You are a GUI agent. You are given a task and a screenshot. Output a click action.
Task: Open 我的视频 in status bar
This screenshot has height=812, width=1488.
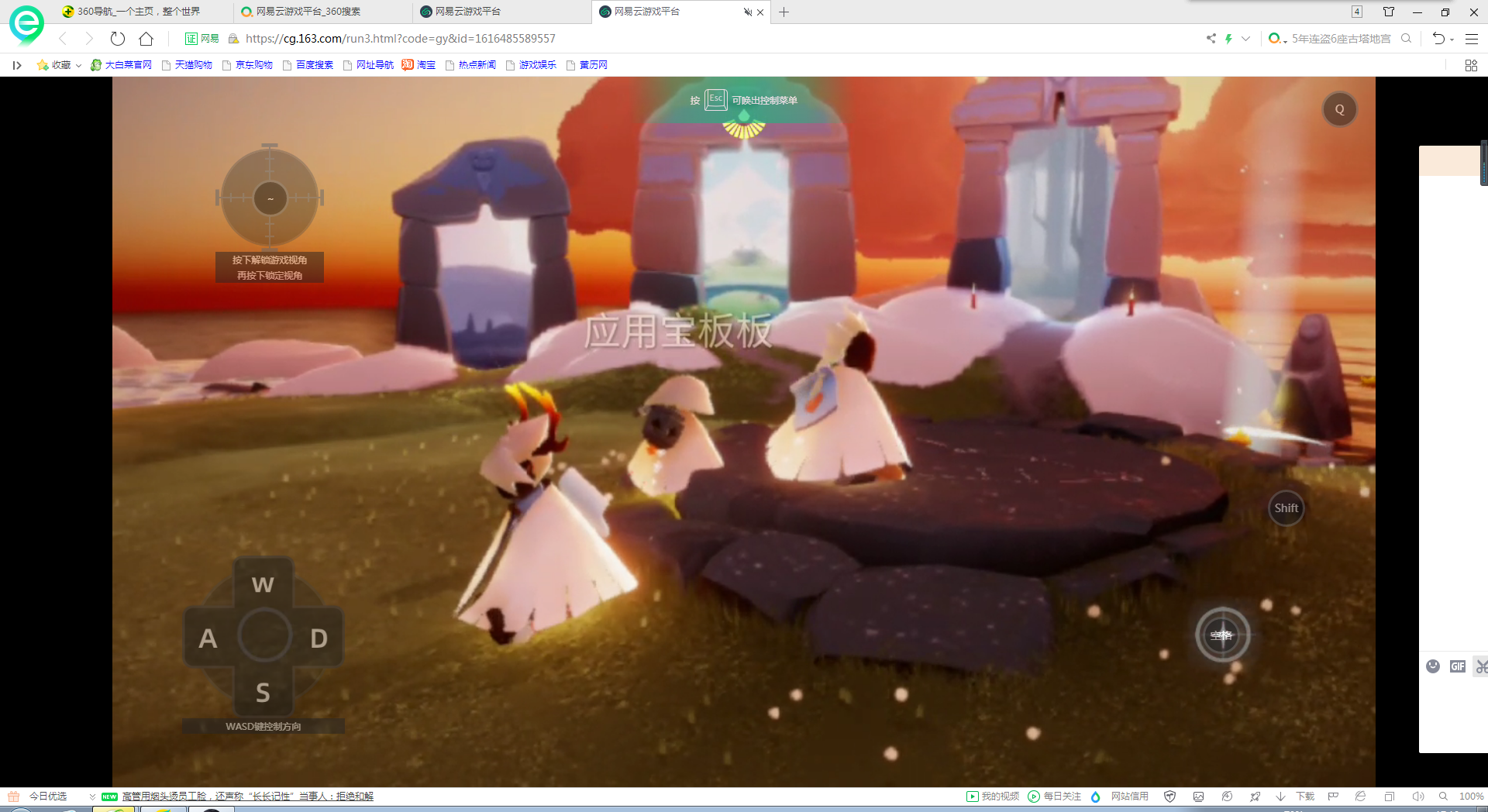pyautogui.click(x=993, y=797)
